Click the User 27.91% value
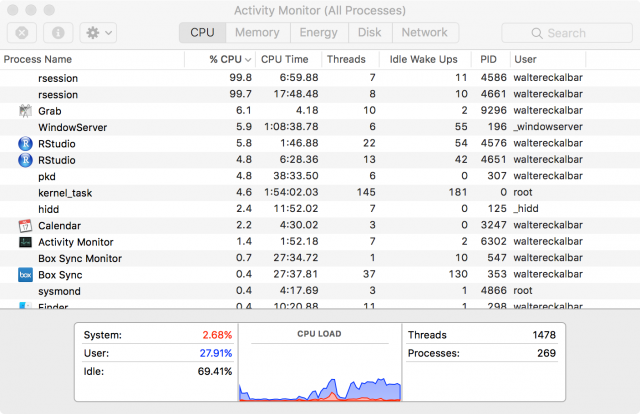Screen dimensions: 640x414 click(216, 353)
